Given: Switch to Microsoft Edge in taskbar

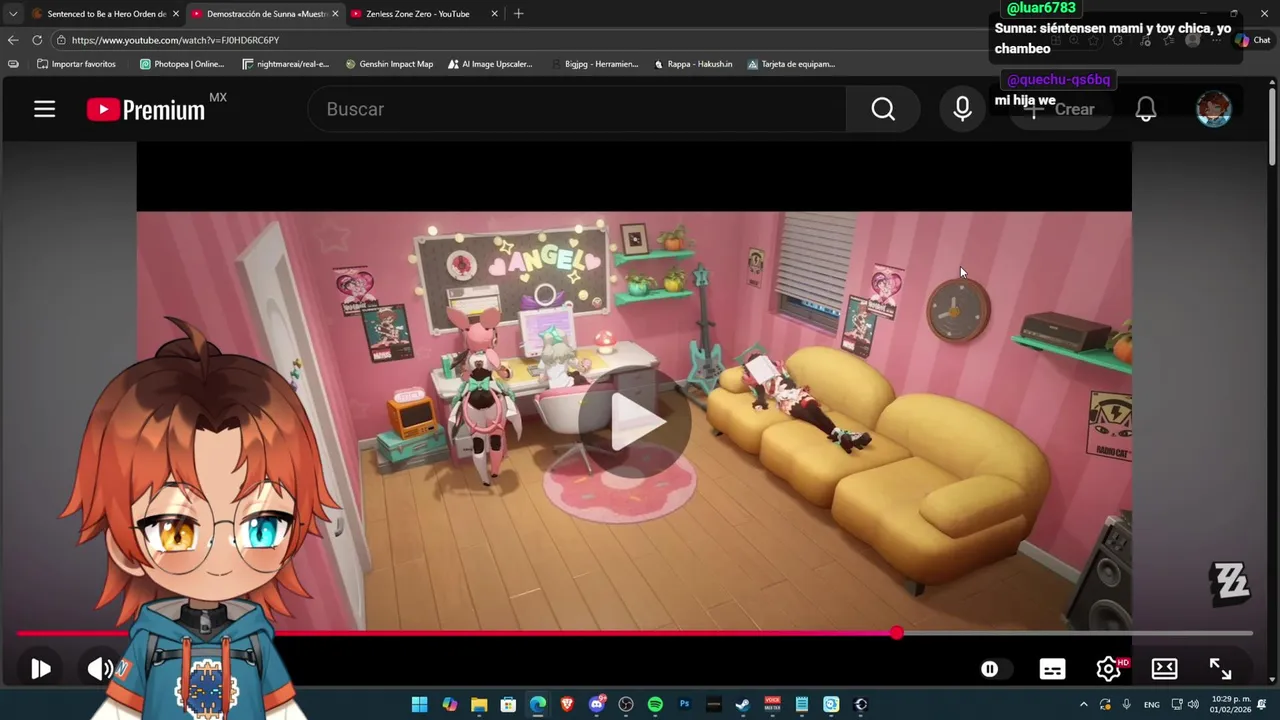Looking at the screenshot, I should coord(538,705).
